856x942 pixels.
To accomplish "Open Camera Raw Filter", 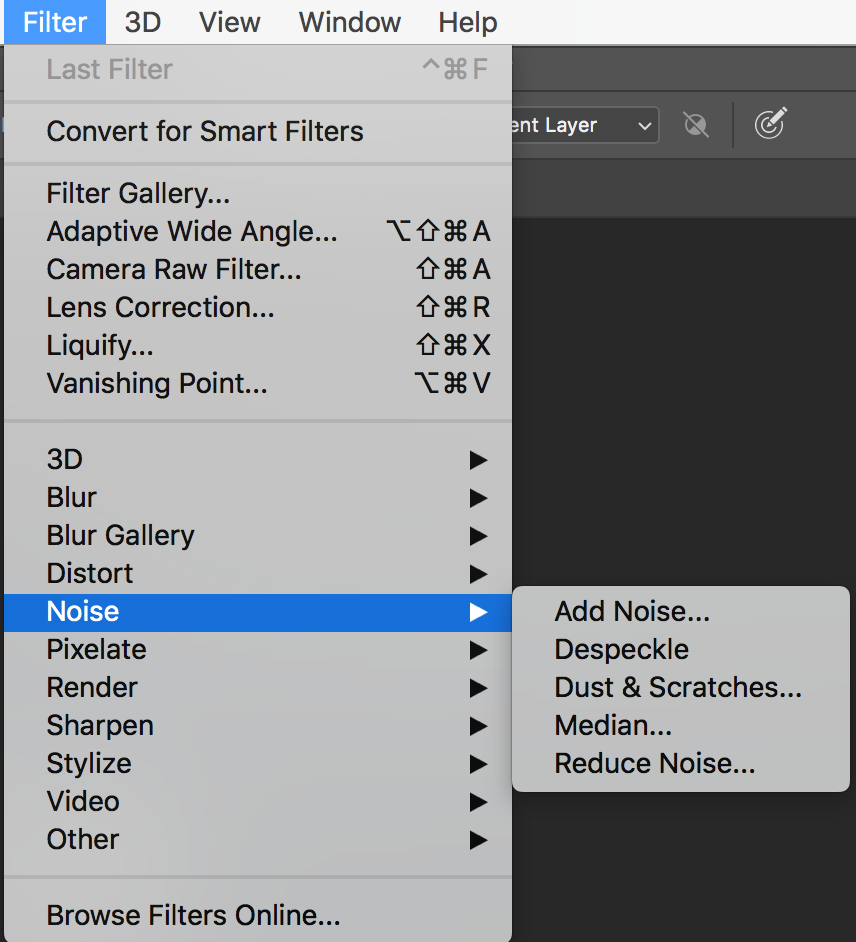I will (258, 269).
